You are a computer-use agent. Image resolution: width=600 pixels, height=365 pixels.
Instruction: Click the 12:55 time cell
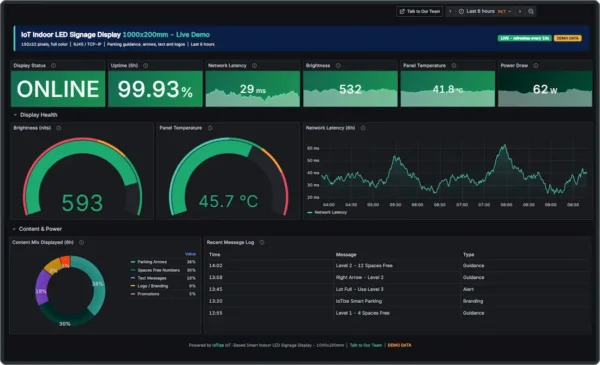click(x=215, y=313)
